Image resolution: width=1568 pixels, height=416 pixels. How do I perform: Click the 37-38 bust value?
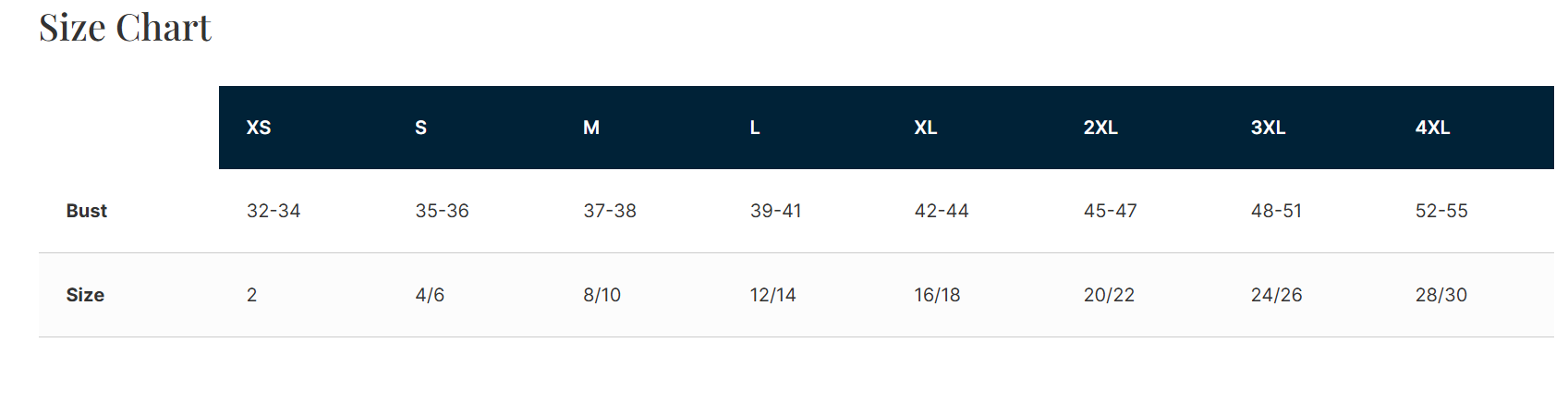pyautogui.click(x=610, y=211)
